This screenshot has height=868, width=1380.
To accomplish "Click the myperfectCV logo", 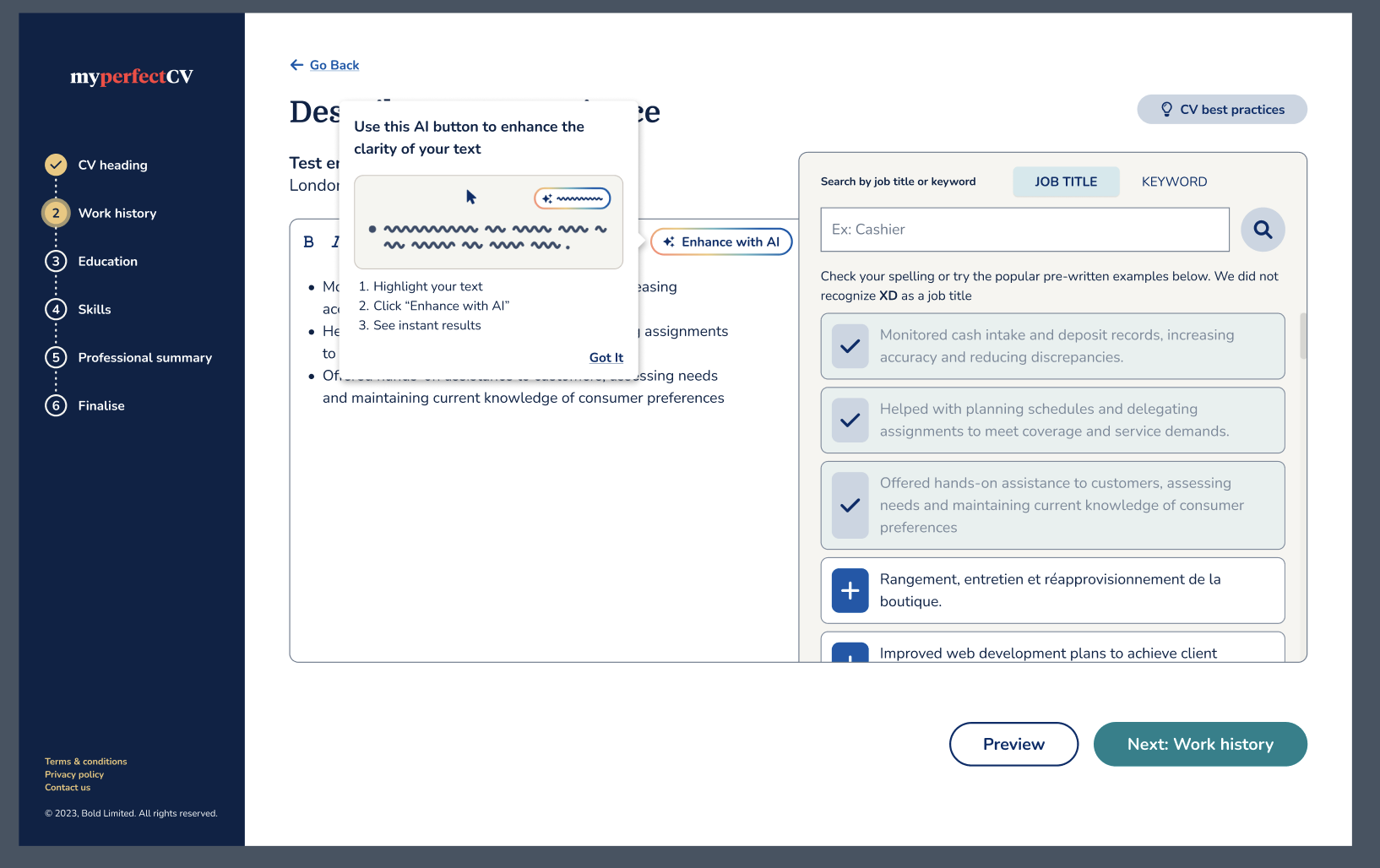I will click(x=132, y=77).
